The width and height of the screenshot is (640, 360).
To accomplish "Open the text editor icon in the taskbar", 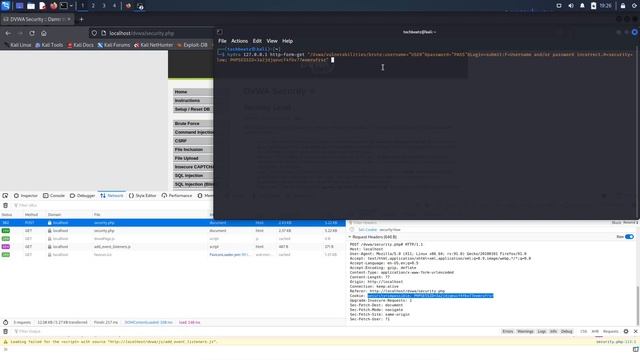I will point(42,6).
